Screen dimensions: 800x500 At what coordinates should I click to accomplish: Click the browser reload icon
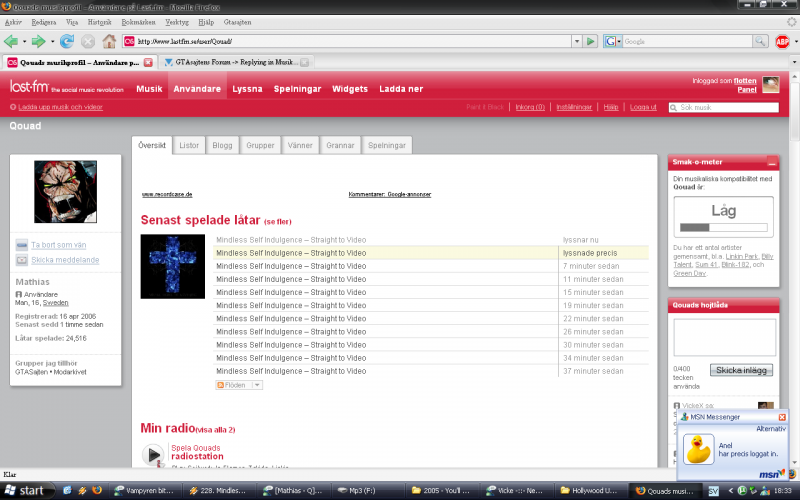coord(67,41)
